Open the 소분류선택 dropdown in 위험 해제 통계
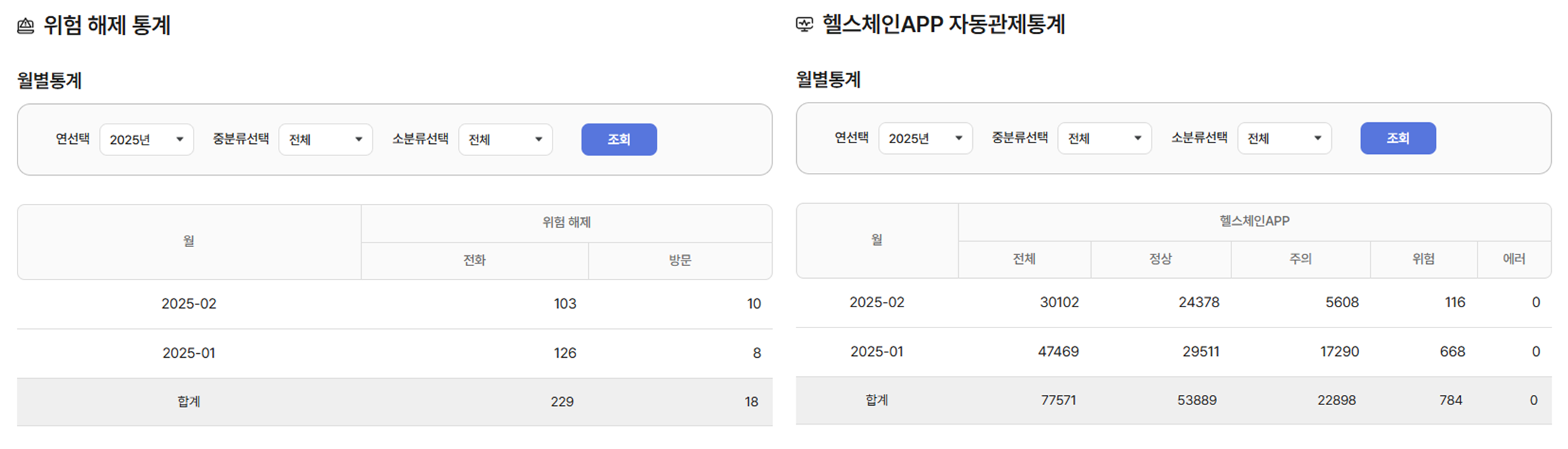The image size is (1568, 449). click(x=505, y=140)
